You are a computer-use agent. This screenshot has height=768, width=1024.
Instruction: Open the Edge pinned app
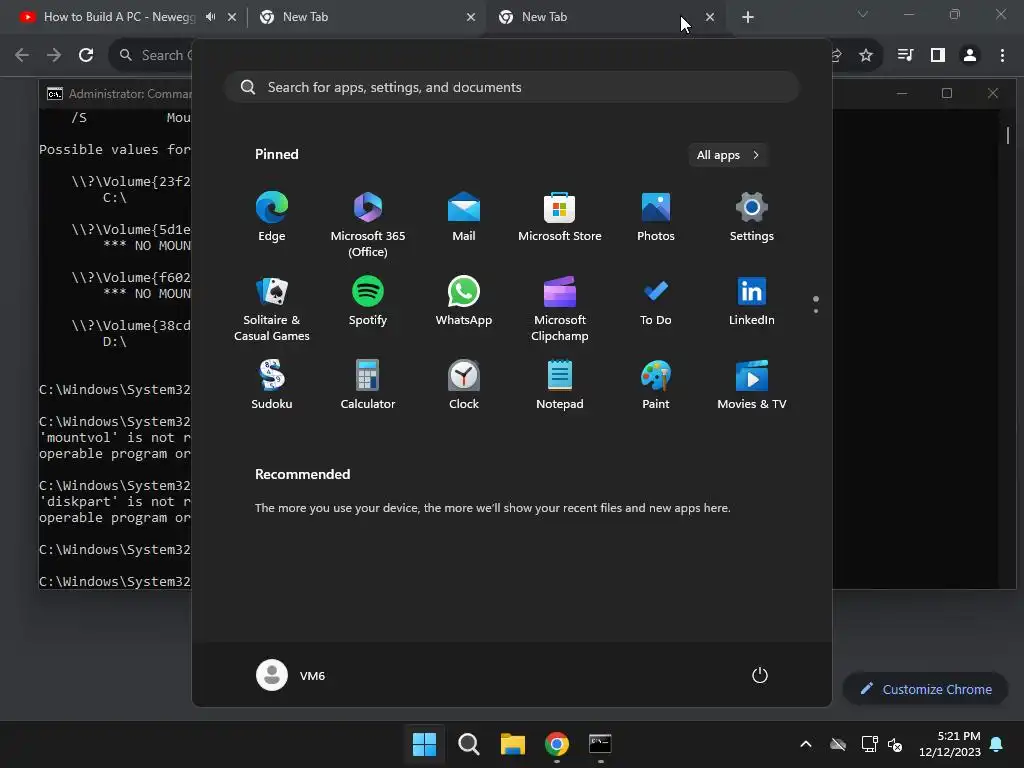click(x=272, y=217)
